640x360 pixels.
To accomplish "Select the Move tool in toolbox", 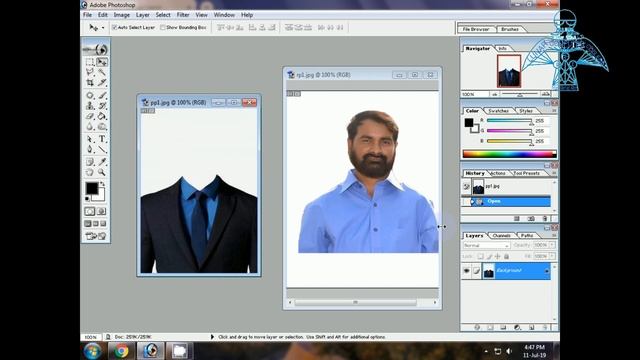I will (x=102, y=62).
